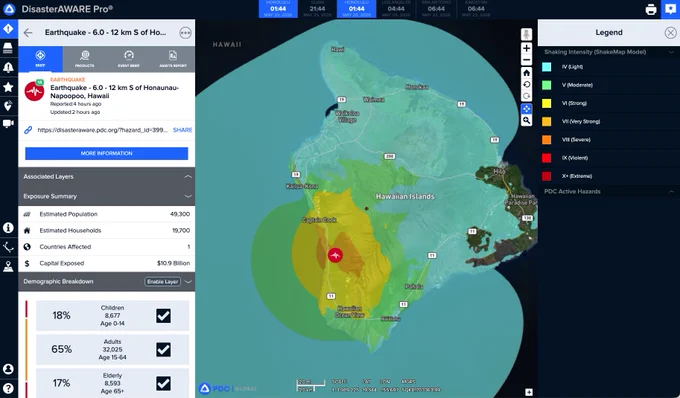This screenshot has width=680, height=398.
Task: Open the map marker tool icon in sidebar
Action: (x=8, y=267)
